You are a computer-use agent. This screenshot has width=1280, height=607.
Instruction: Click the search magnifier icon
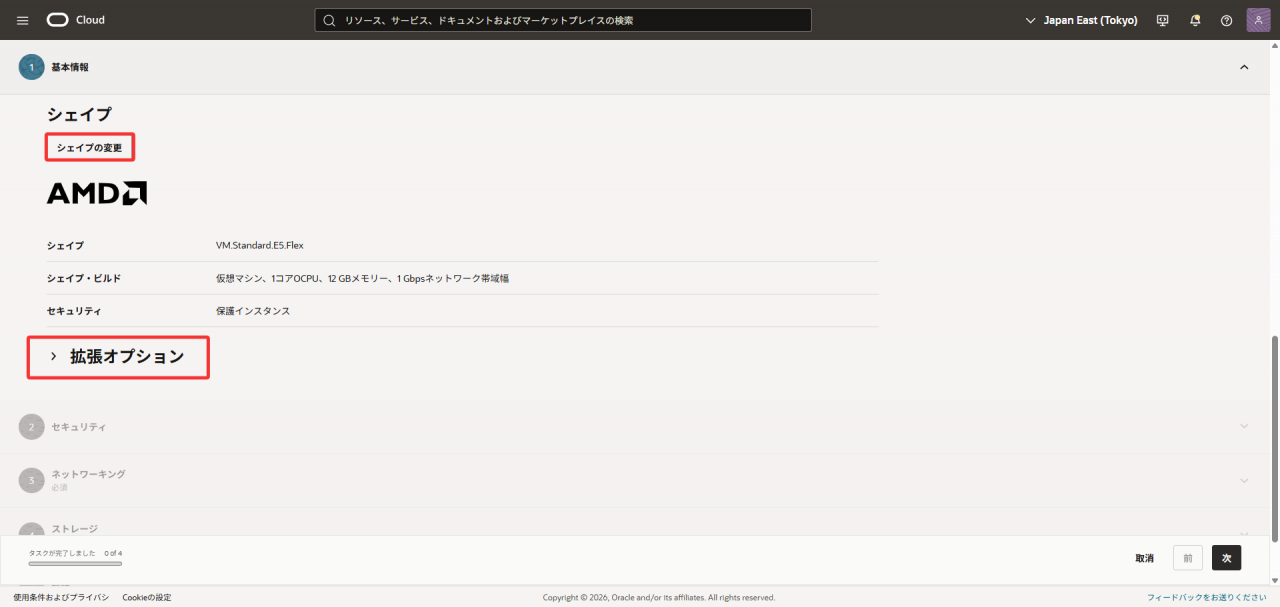(x=328, y=20)
